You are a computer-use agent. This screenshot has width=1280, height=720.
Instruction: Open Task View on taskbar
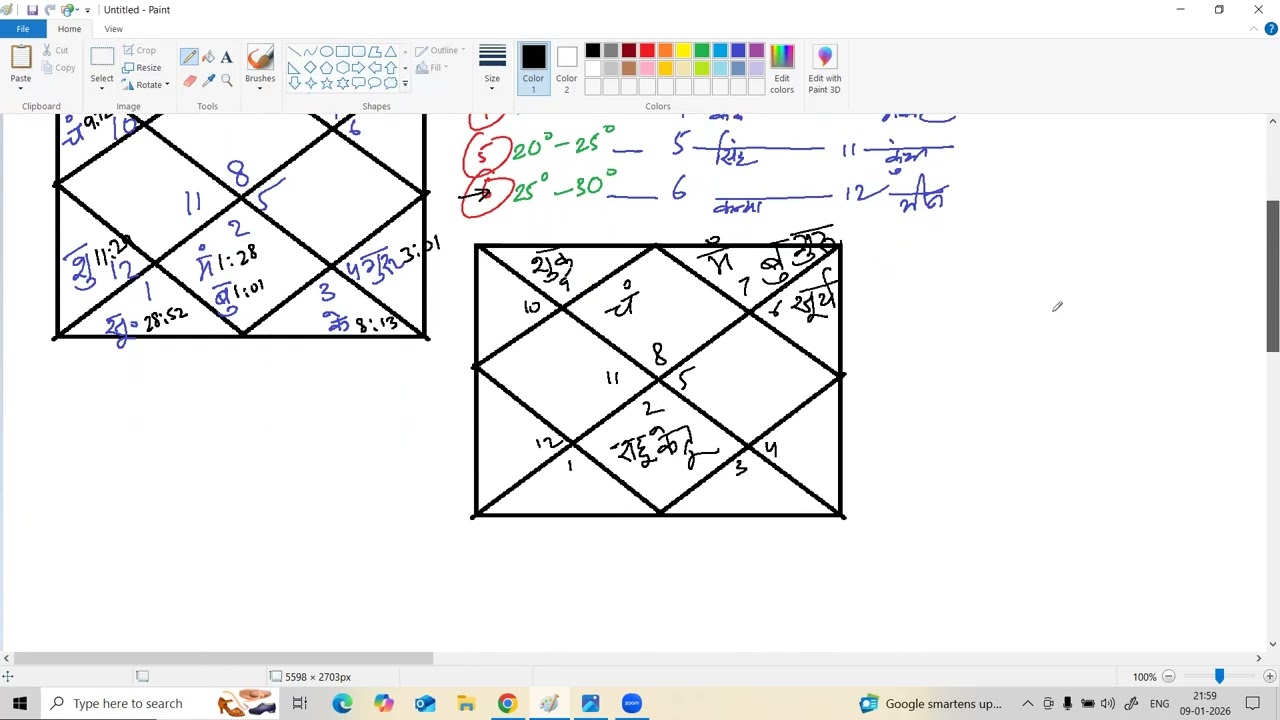coord(299,704)
